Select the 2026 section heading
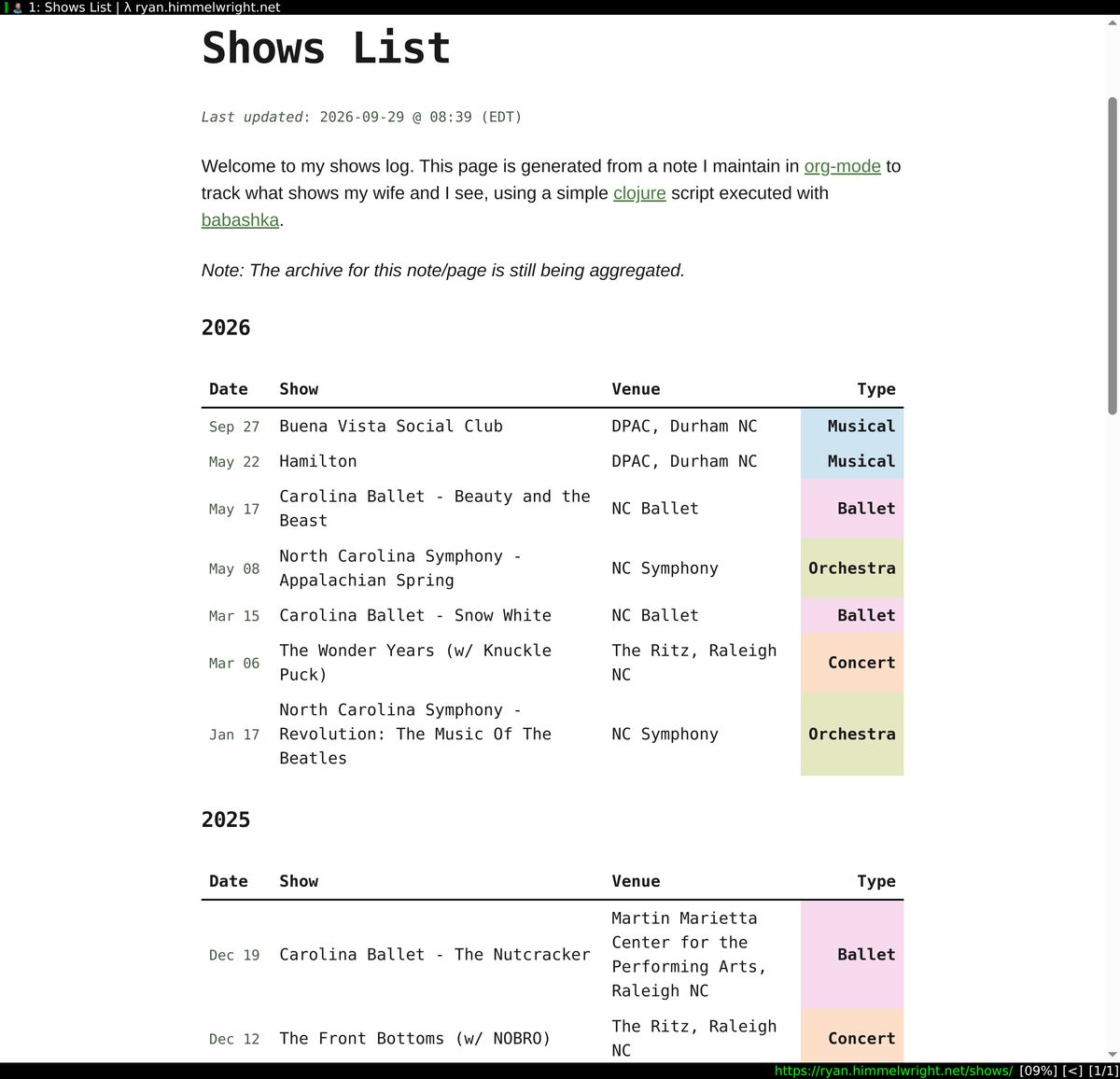Image resolution: width=1120 pixels, height=1079 pixels. [226, 328]
